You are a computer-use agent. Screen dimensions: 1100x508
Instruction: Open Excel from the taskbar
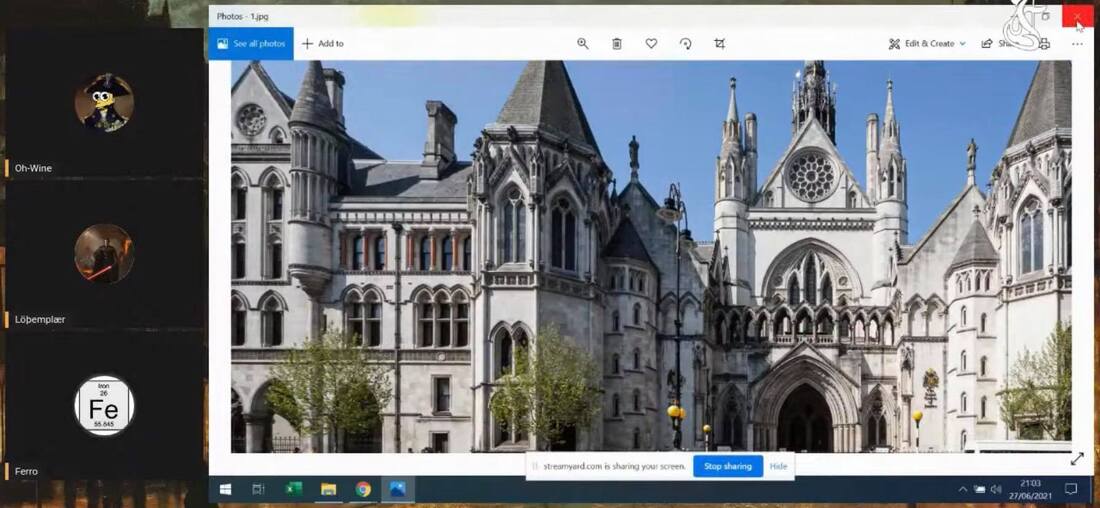294,490
